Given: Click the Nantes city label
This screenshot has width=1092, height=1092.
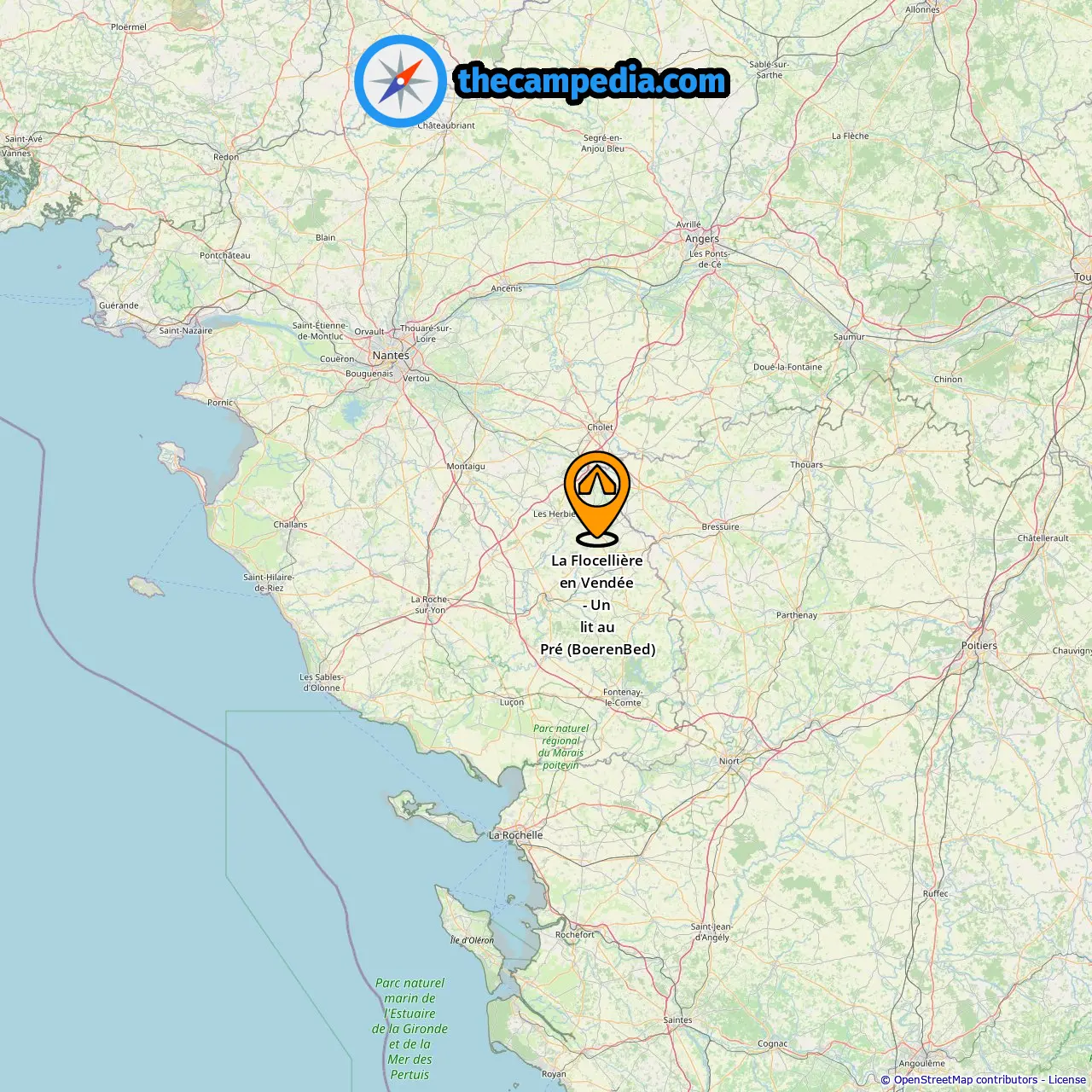Looking at the screenshot, I should (x=391, y=356).
